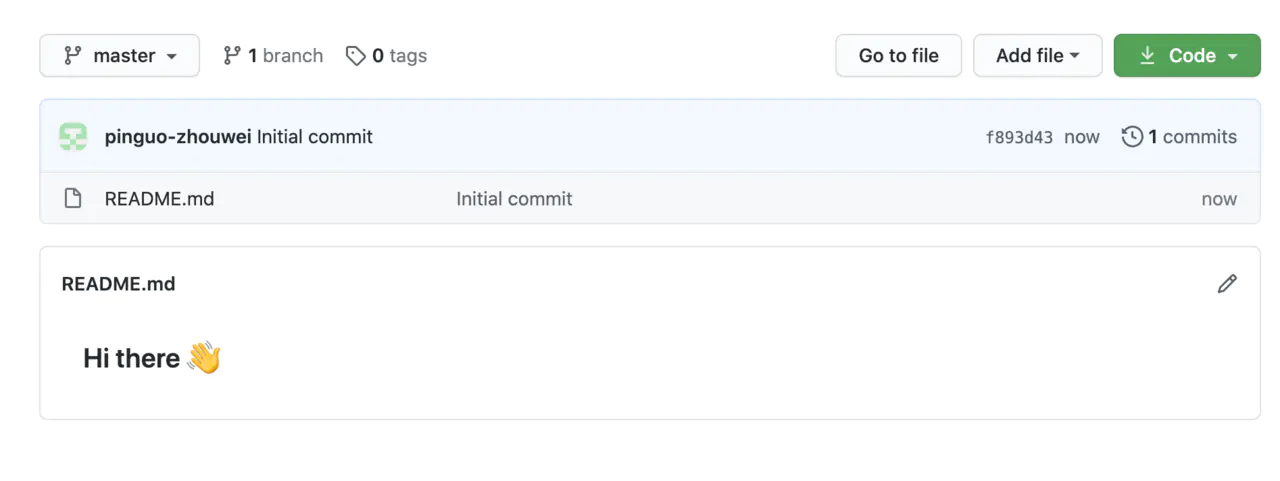Click the download icon in Code button
This screenshot has height=481, width=1280.
point(1147,56)
